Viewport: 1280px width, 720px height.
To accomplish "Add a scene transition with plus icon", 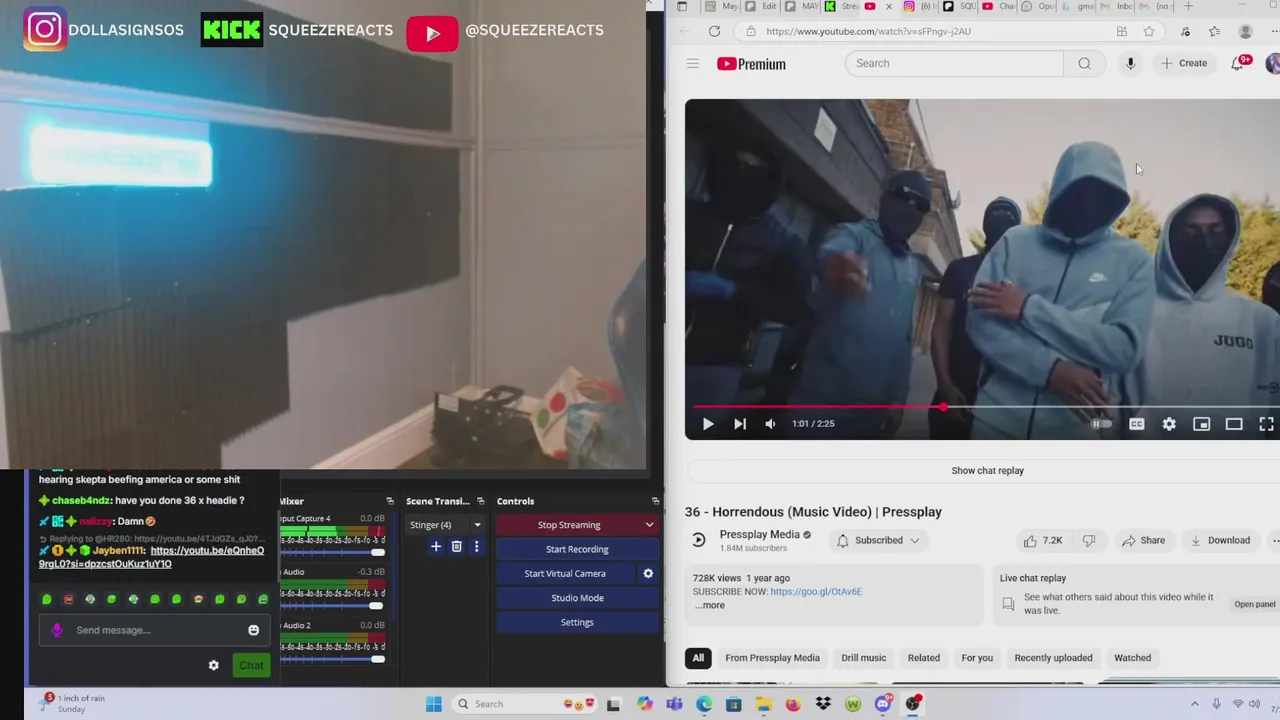I will [436, 546].
